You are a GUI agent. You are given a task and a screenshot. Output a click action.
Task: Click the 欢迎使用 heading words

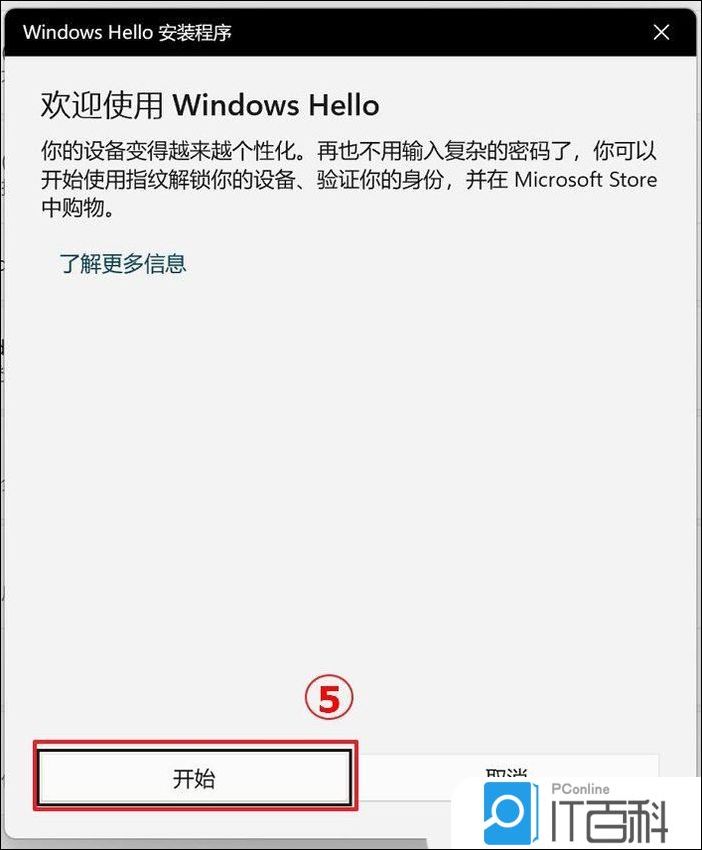coord(102,105)
